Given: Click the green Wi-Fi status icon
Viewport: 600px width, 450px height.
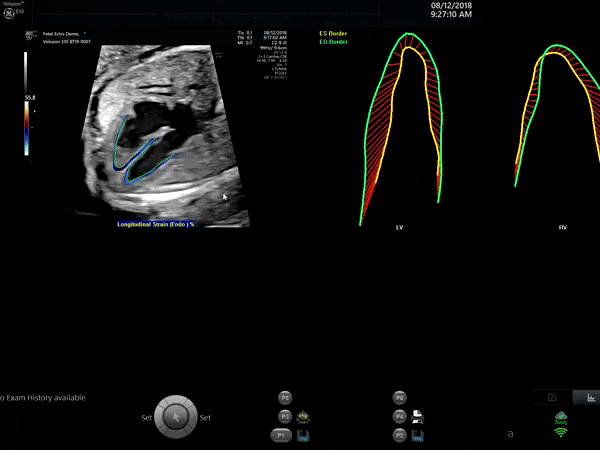Looking at the screenshot, I should [561, 433].
